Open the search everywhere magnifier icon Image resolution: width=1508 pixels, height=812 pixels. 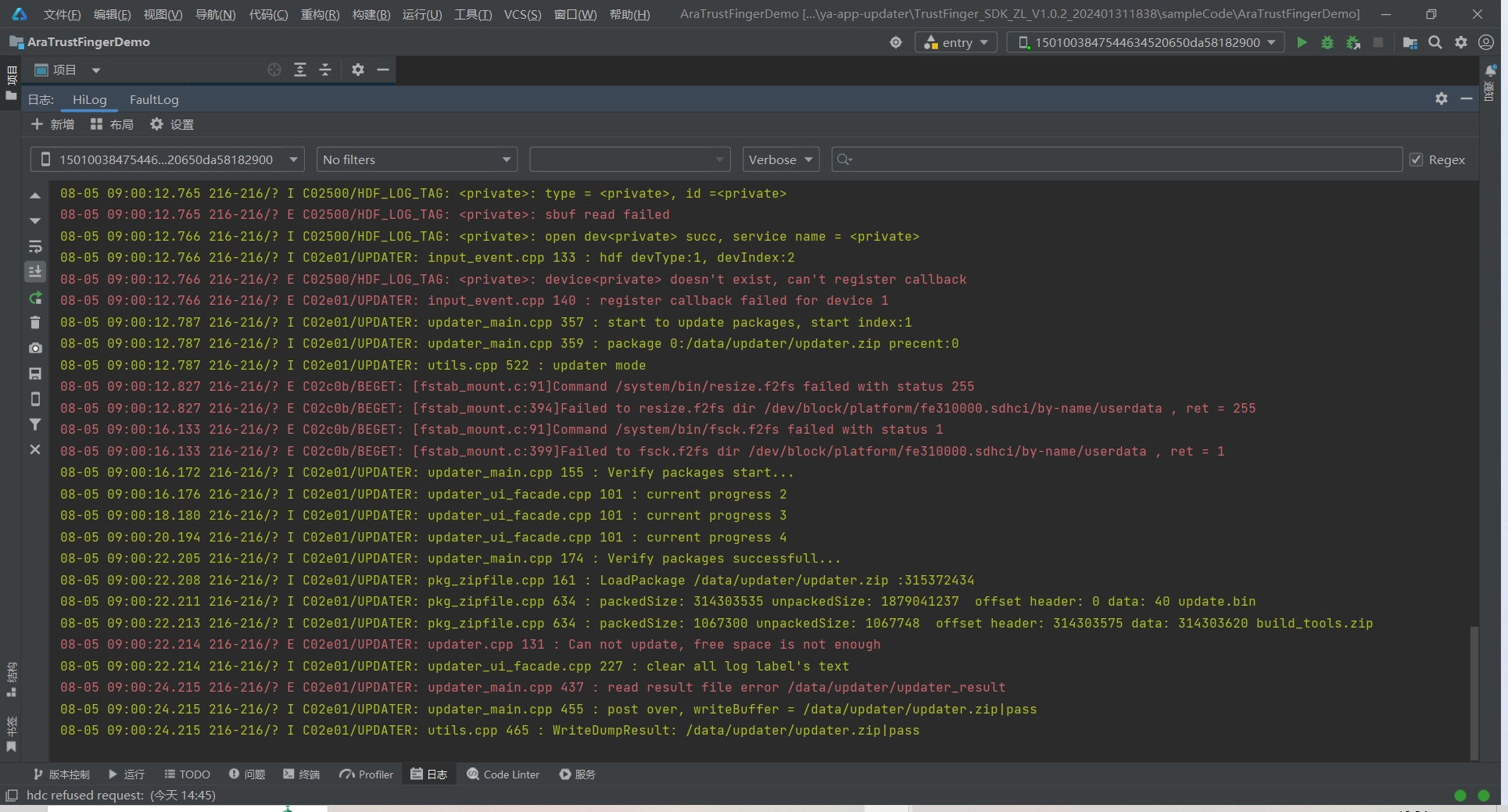(1435, 42)
